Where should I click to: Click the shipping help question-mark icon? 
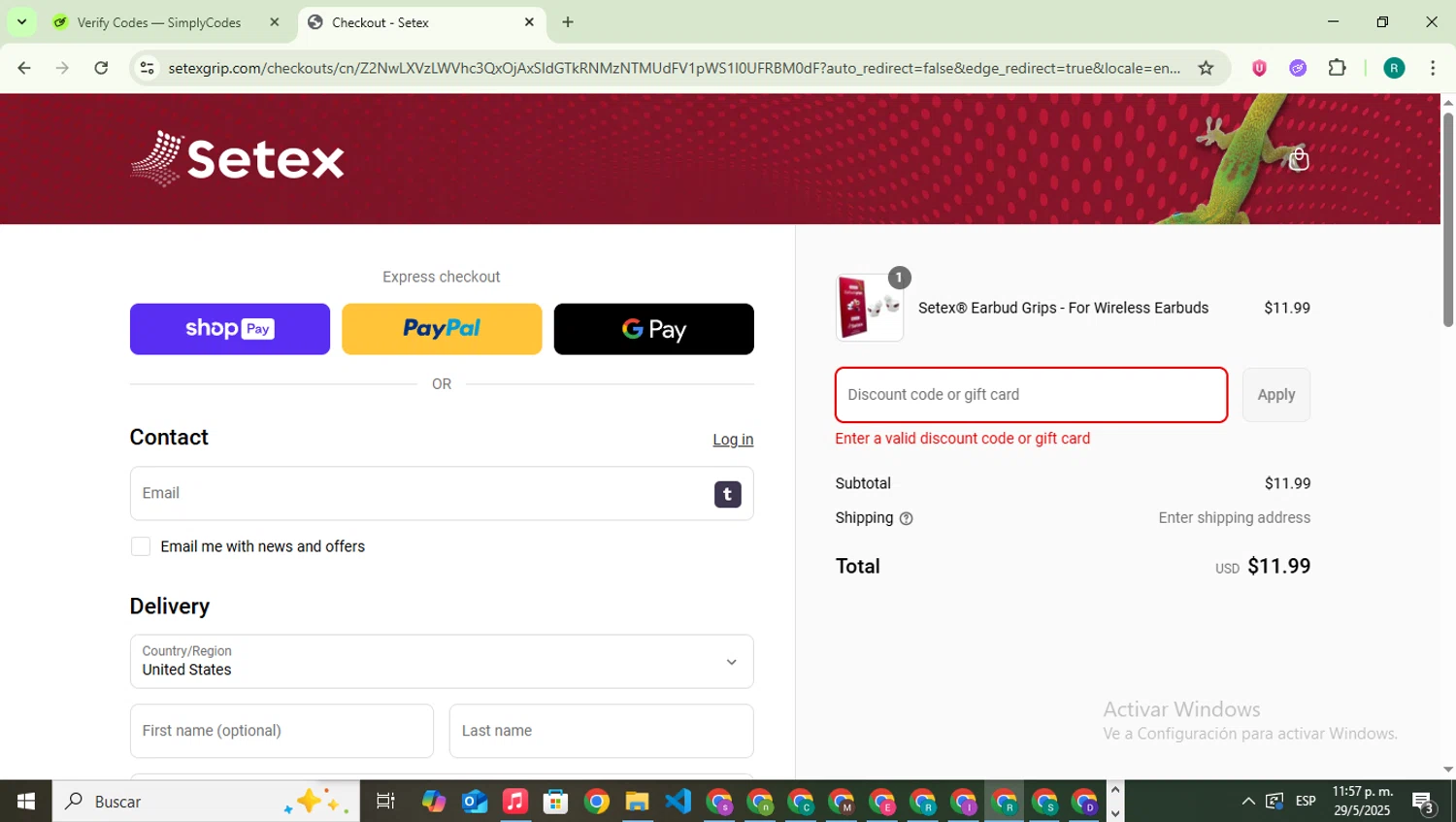(907, 518)
